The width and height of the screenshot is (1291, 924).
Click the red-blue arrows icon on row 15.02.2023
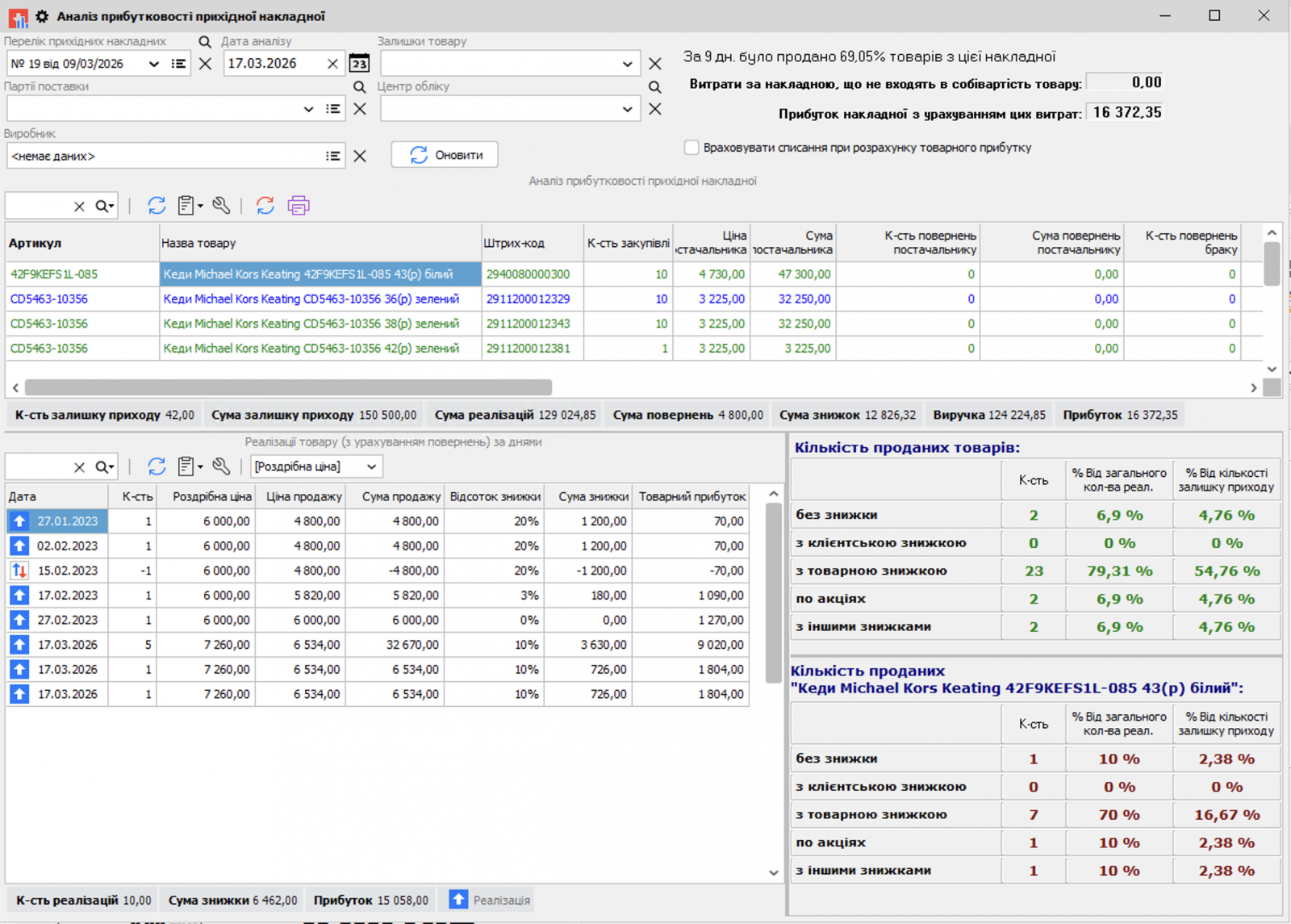click(x=19, y=571)
